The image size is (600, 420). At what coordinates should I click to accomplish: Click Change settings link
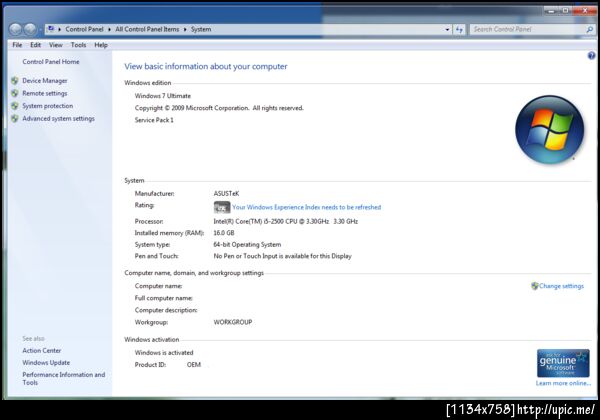561,286
